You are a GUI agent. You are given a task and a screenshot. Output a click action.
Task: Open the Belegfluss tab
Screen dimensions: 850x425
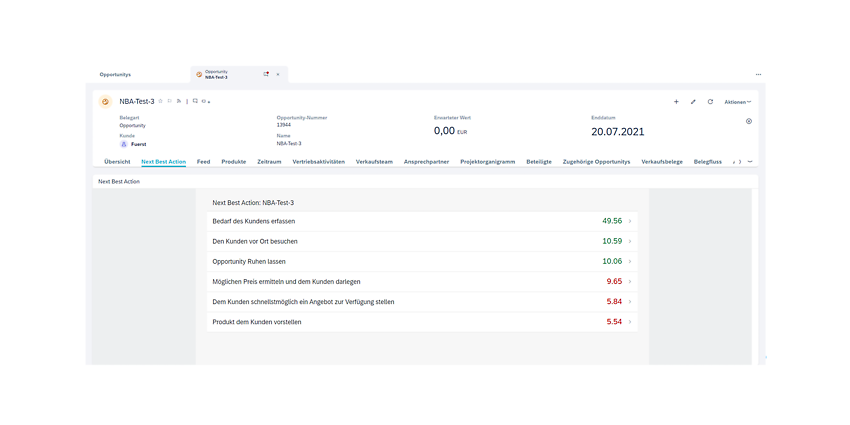coord(708,162)
